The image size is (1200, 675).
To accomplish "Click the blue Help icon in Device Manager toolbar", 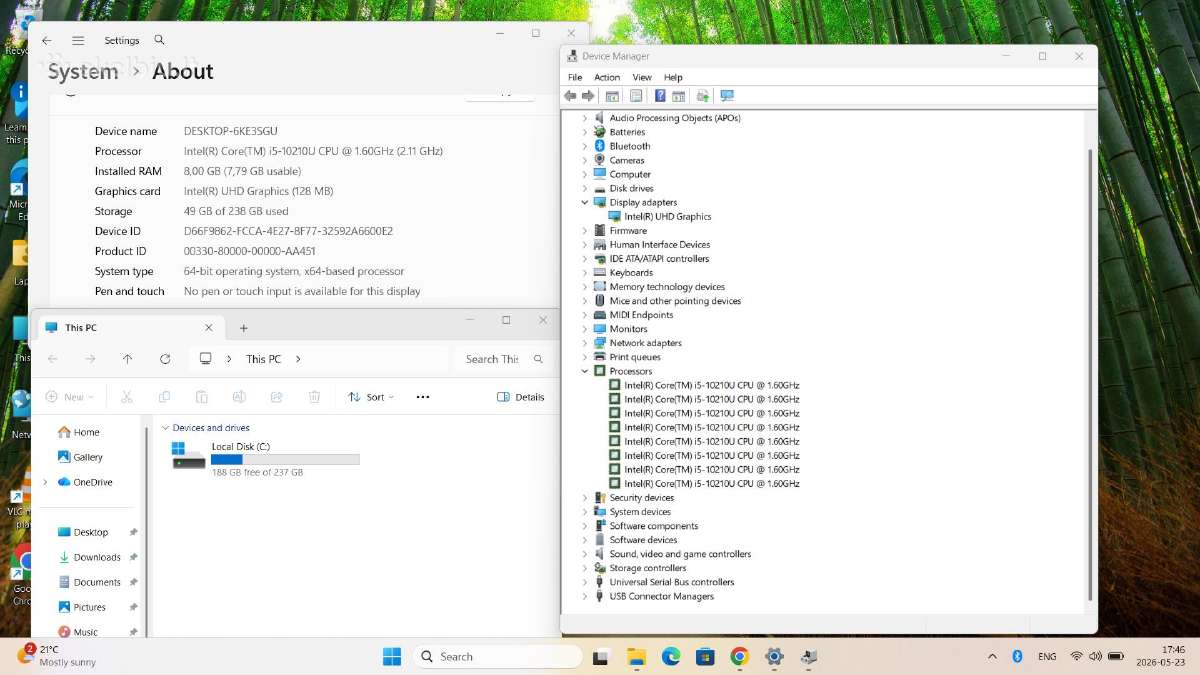I will click(x=660, y=96).
